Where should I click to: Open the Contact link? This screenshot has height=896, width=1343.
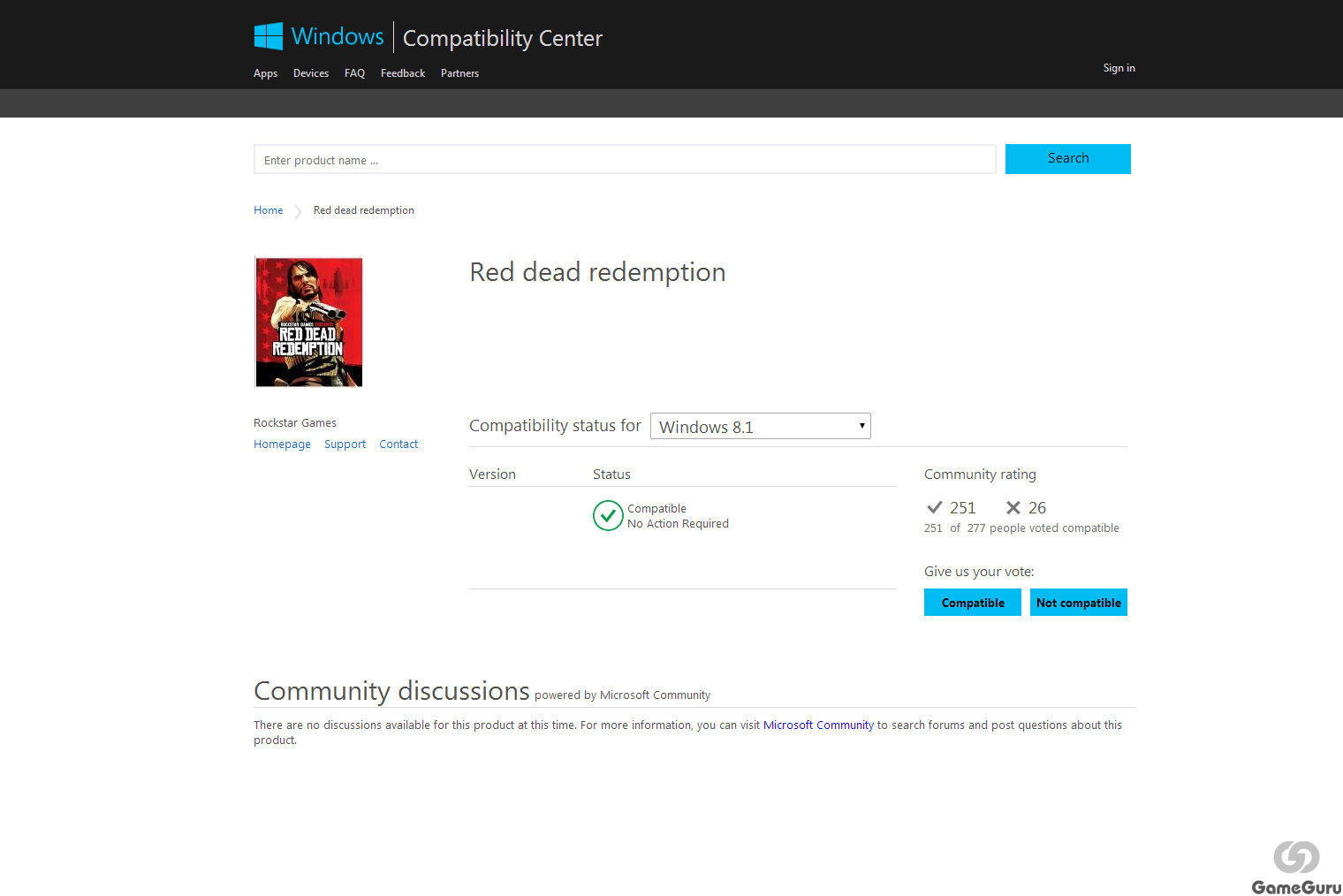[398, 444]
